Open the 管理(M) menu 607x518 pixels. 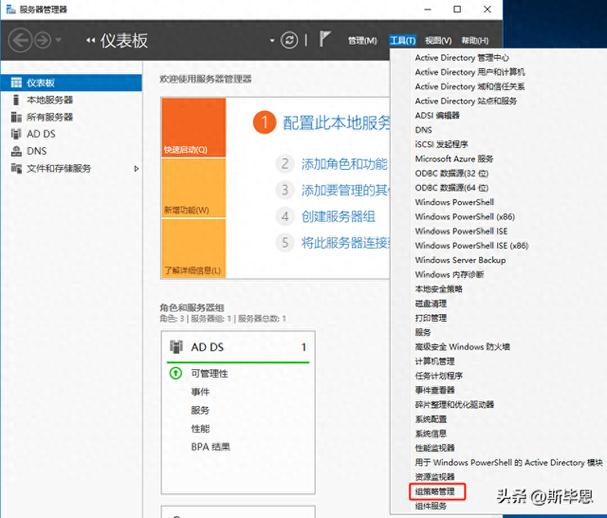[x=362, y=40]
